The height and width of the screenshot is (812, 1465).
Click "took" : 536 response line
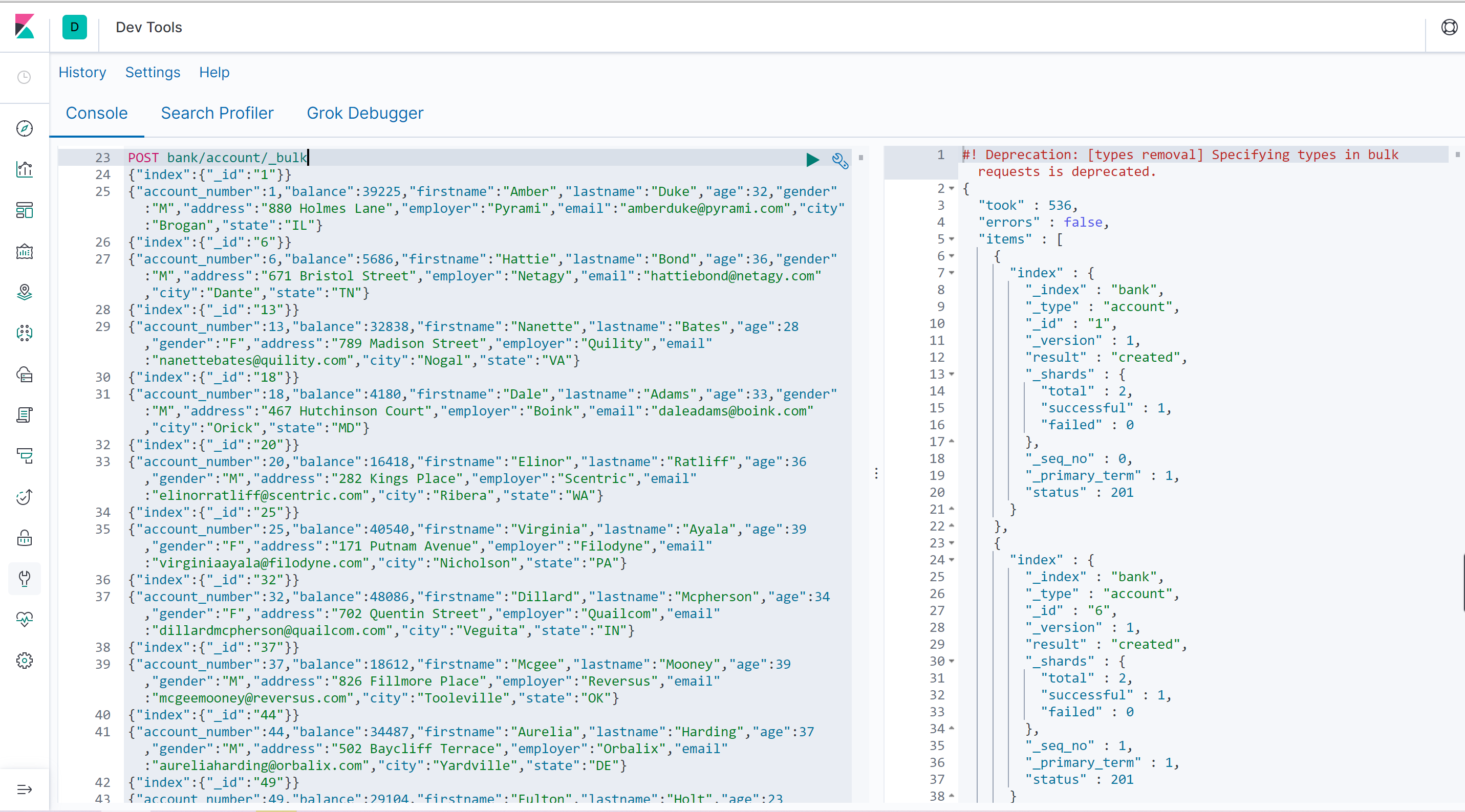1028,205
